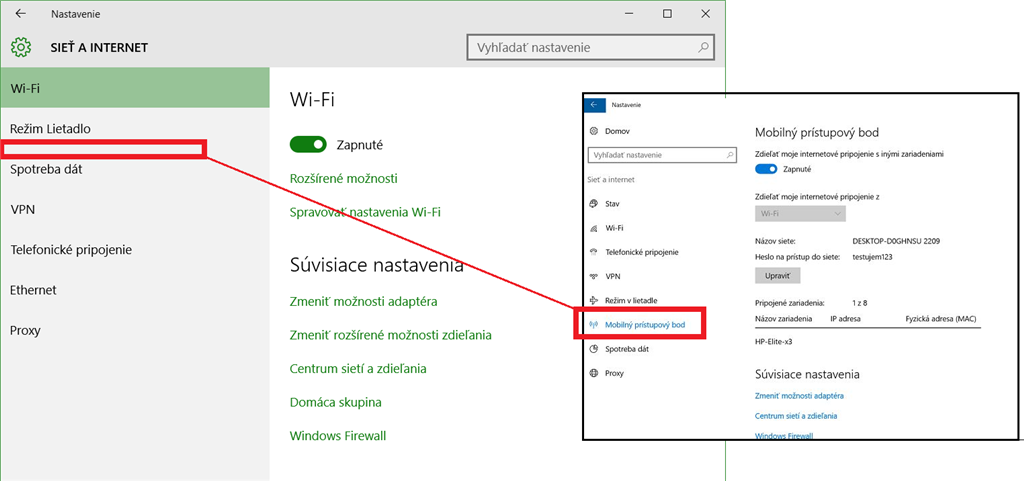Click the network name DESKTOP-D0GHNSU 2209
The width and height of the screenshot is (1024, 481).
point(897,241)
